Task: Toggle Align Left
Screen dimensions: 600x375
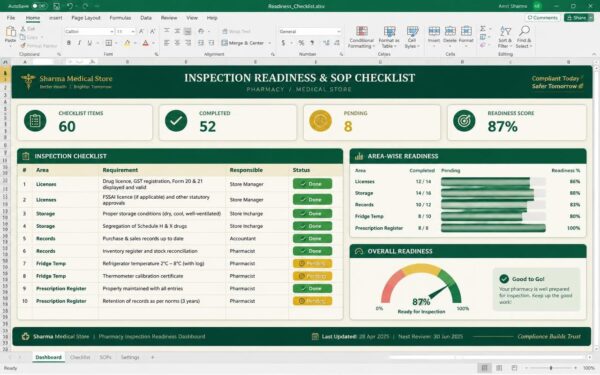Action: coord(166,43)
